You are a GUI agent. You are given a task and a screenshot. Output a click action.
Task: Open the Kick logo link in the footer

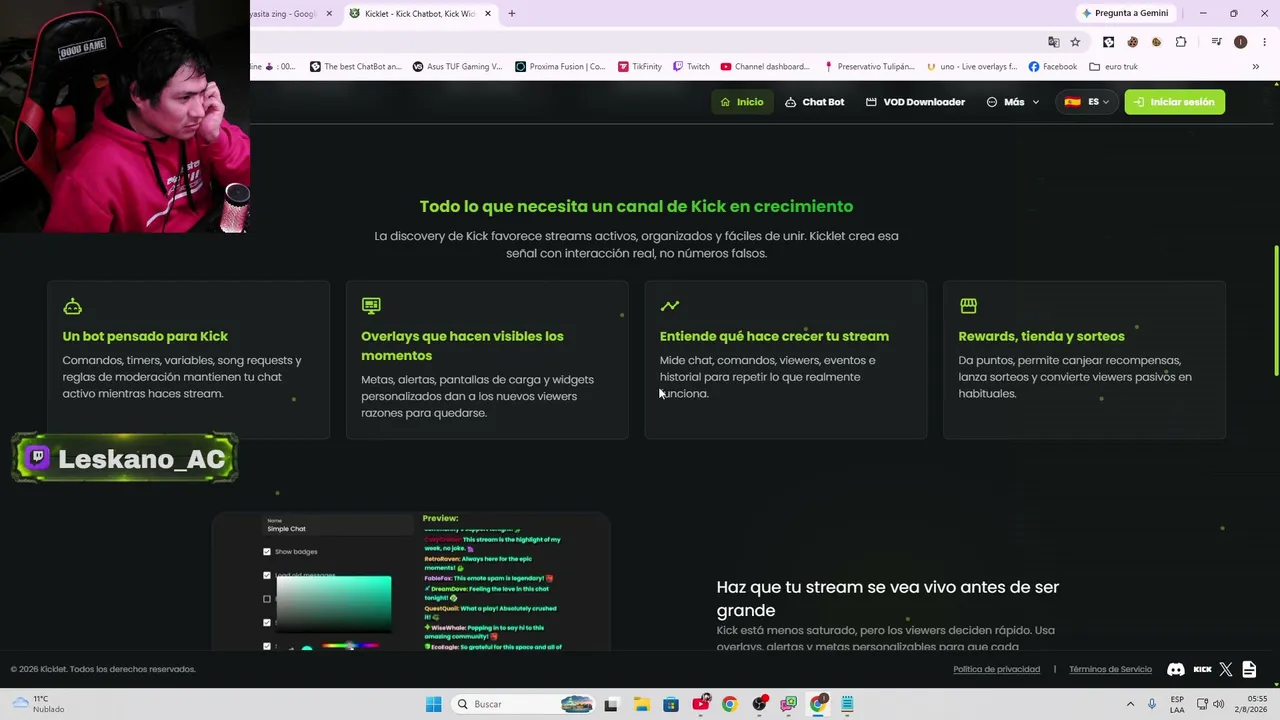point(1202,669)
